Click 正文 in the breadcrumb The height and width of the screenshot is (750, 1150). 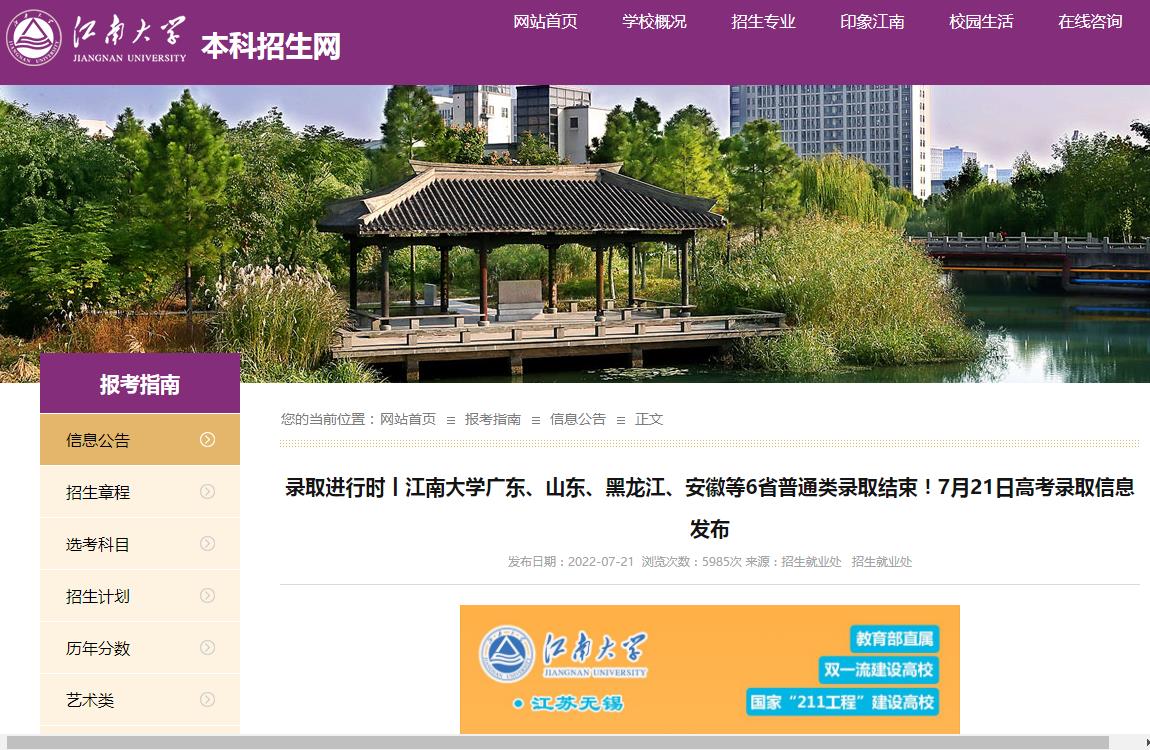click(x=649, y=419)
